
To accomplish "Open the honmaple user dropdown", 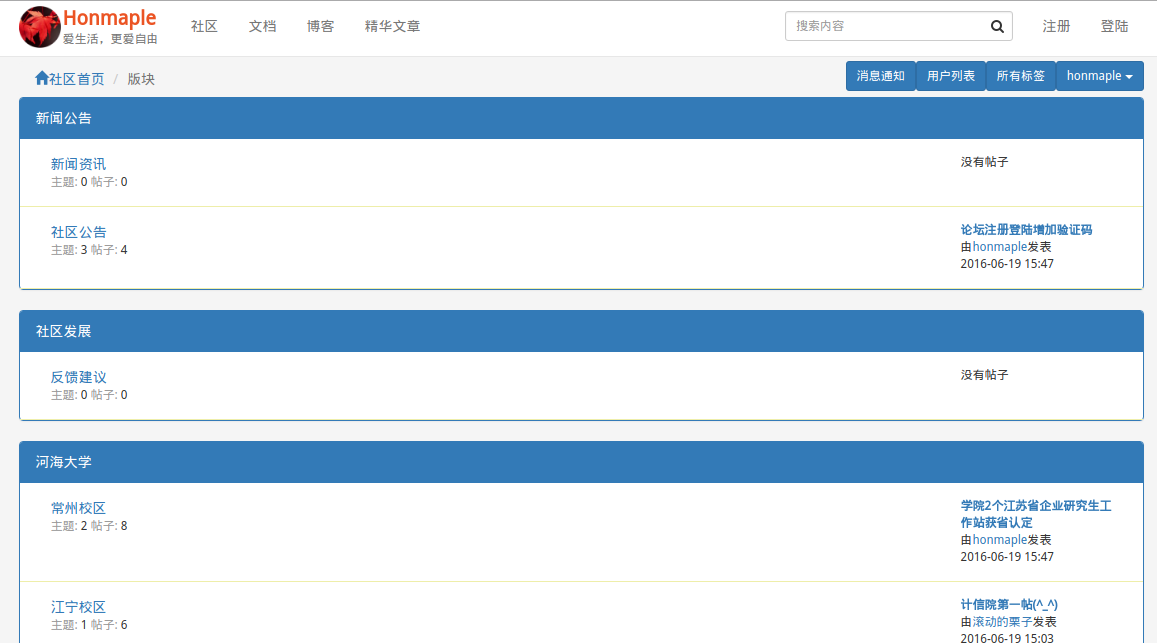I will point(1099,76).
